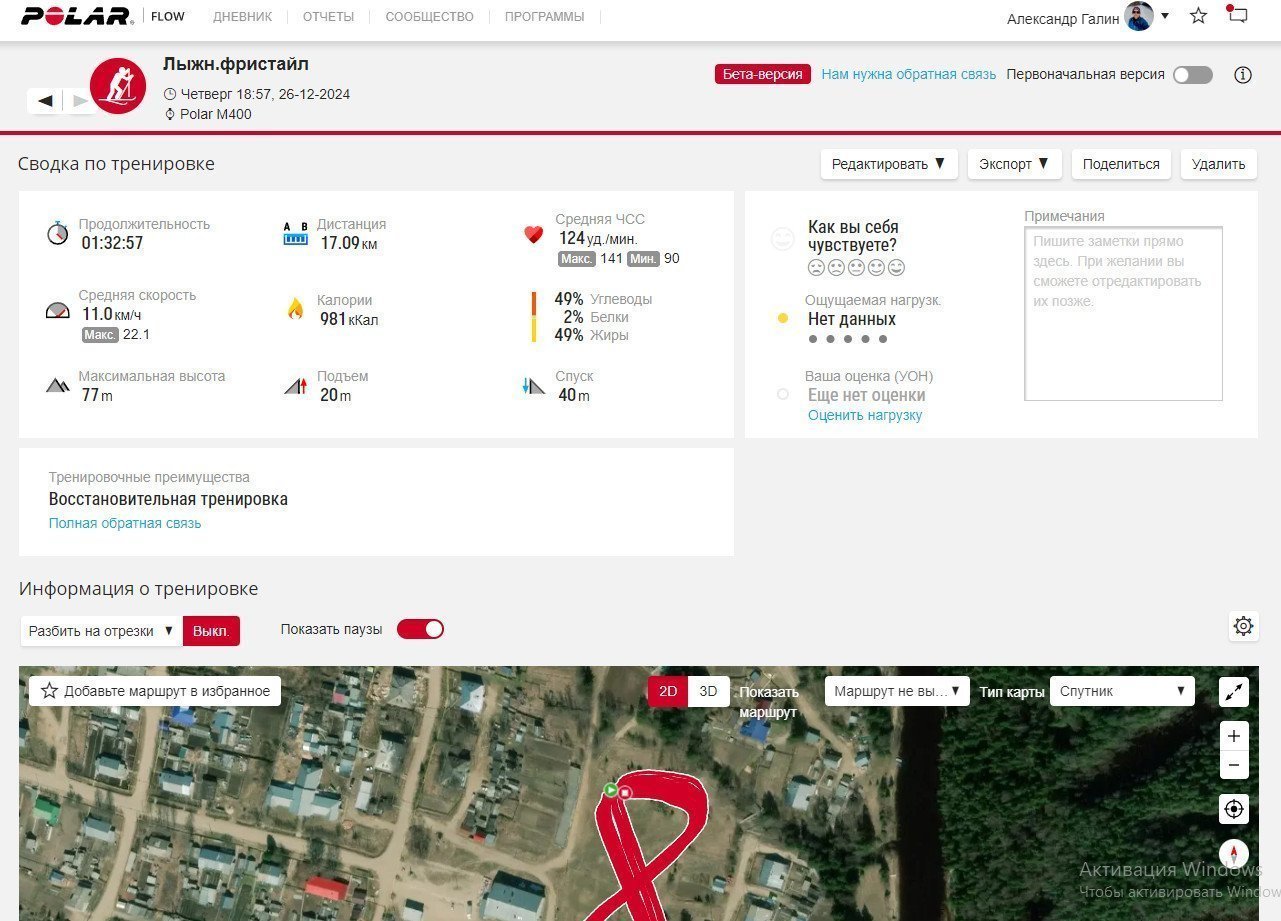
Task: Open the favorites star icon in header
Action: tap(1198, 16)
